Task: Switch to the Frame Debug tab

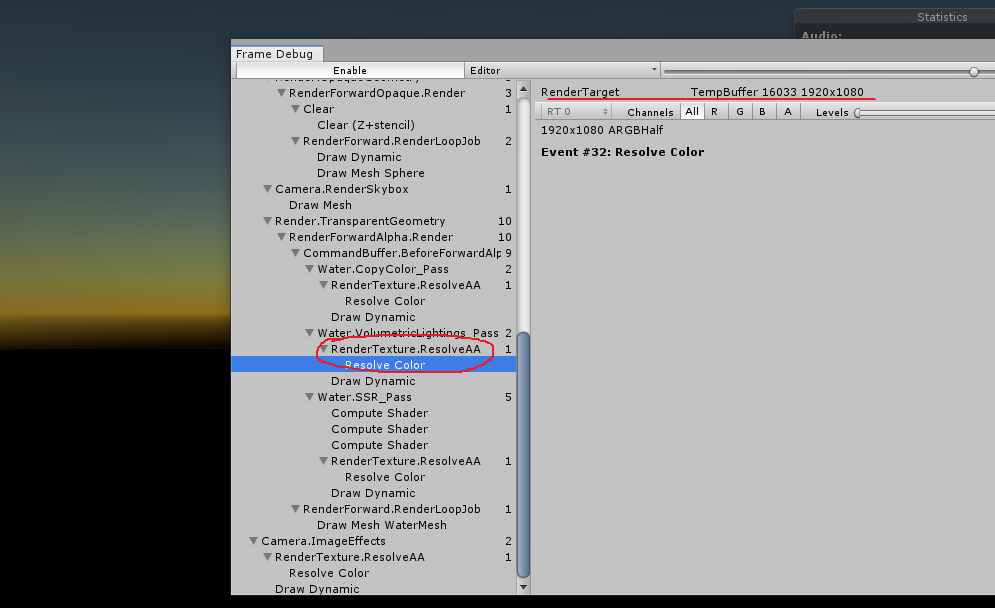Action: 276,54
